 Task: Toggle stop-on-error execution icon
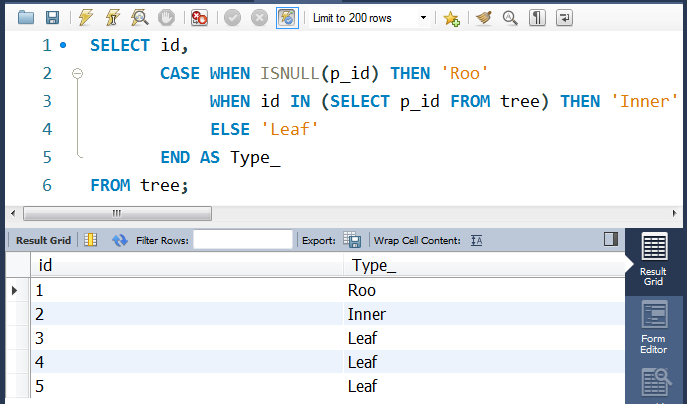(199, 18)
